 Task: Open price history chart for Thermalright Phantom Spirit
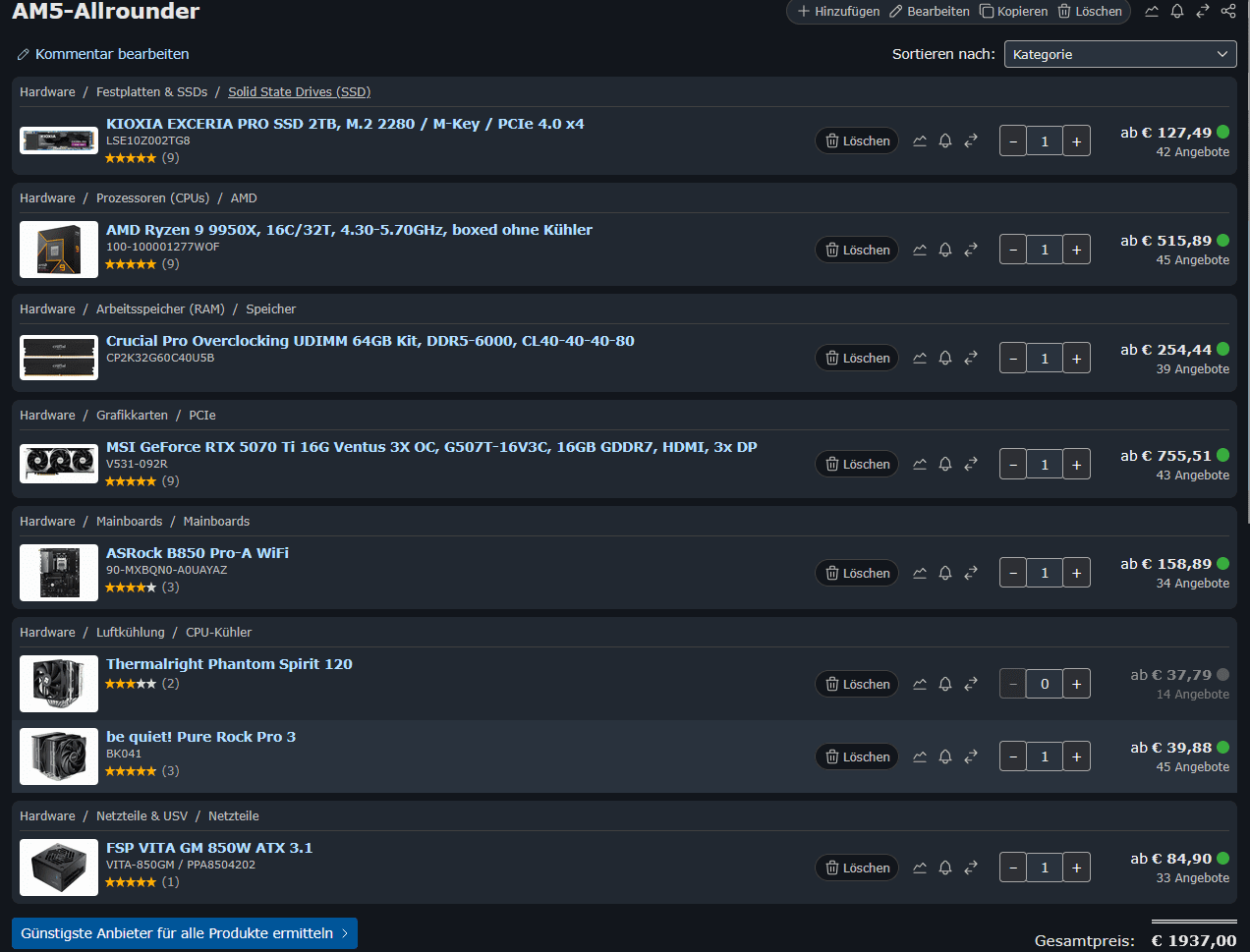click(920, 684)
